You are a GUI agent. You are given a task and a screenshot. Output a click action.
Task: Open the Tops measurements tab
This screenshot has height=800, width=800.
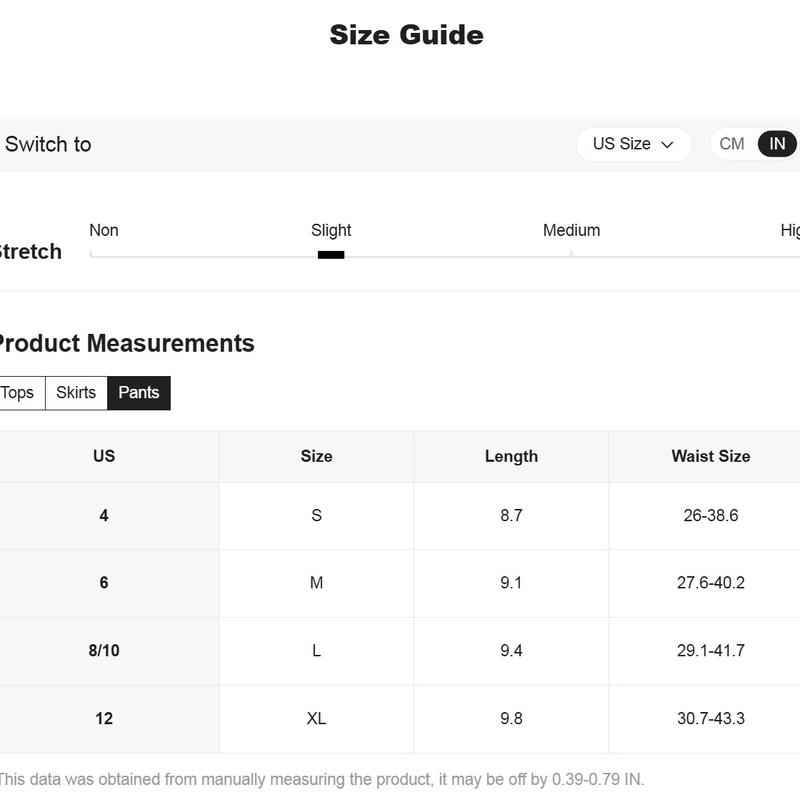(18, 393)
